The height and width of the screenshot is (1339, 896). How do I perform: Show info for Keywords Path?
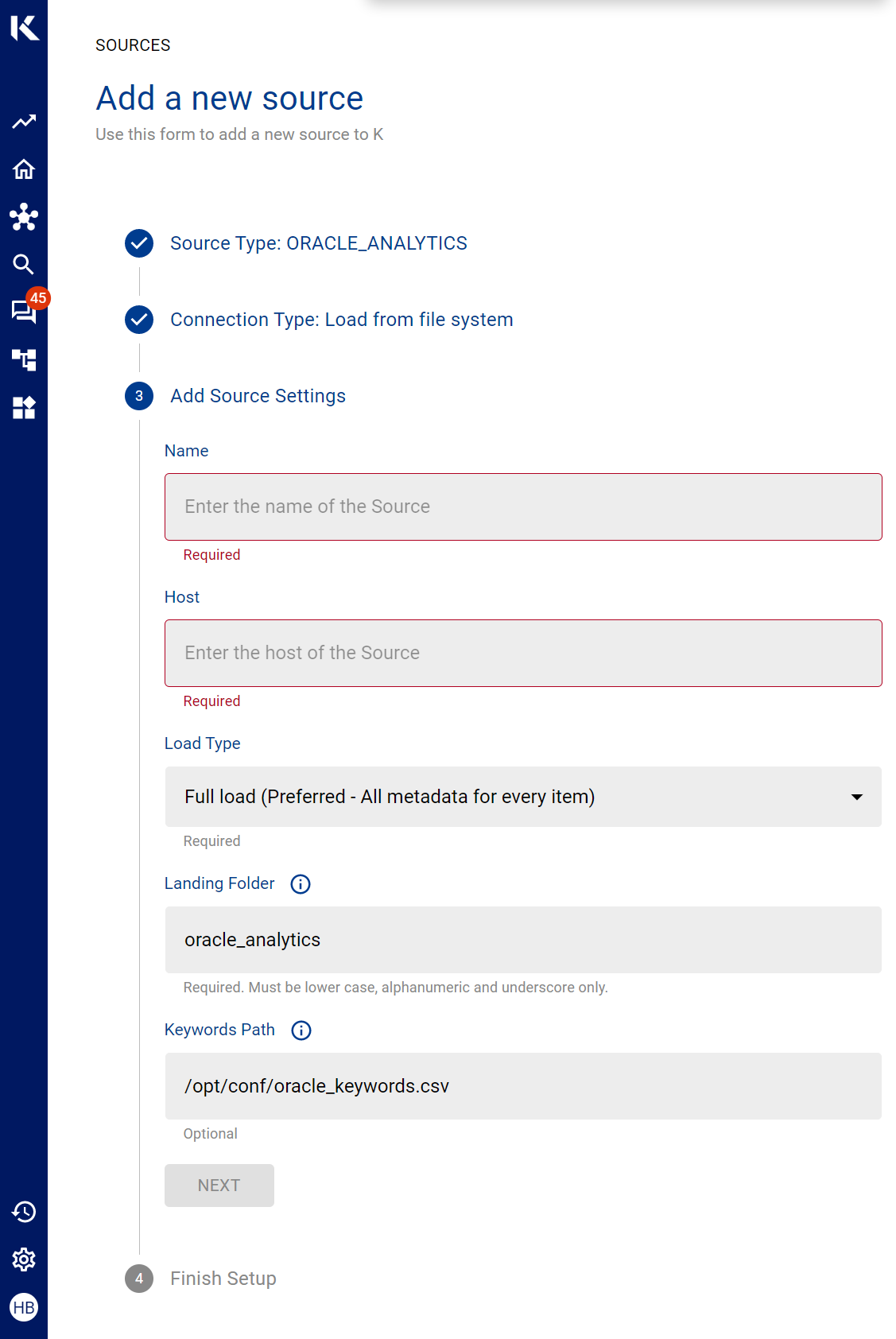click(x=301, y=1030)
